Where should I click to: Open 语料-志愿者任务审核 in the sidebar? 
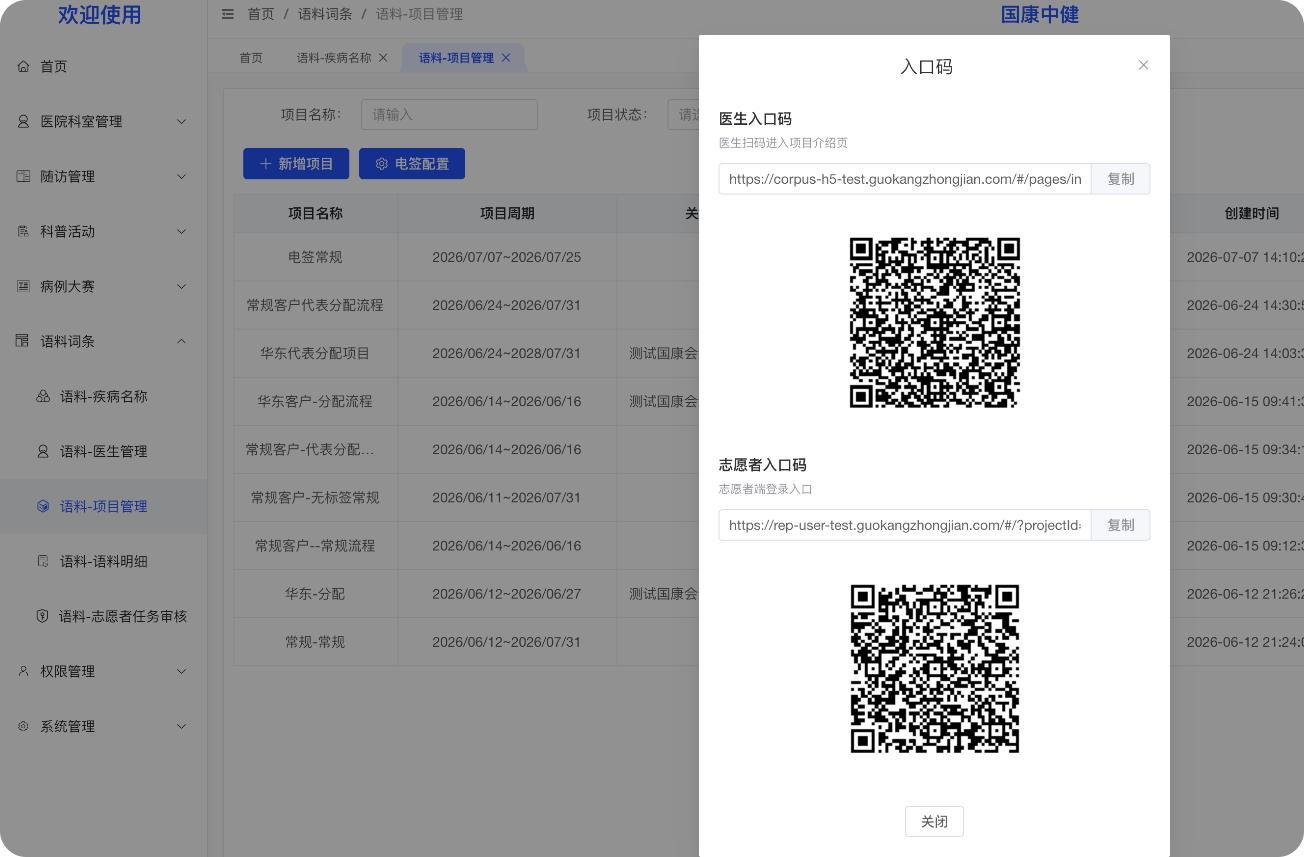[103, 616]
